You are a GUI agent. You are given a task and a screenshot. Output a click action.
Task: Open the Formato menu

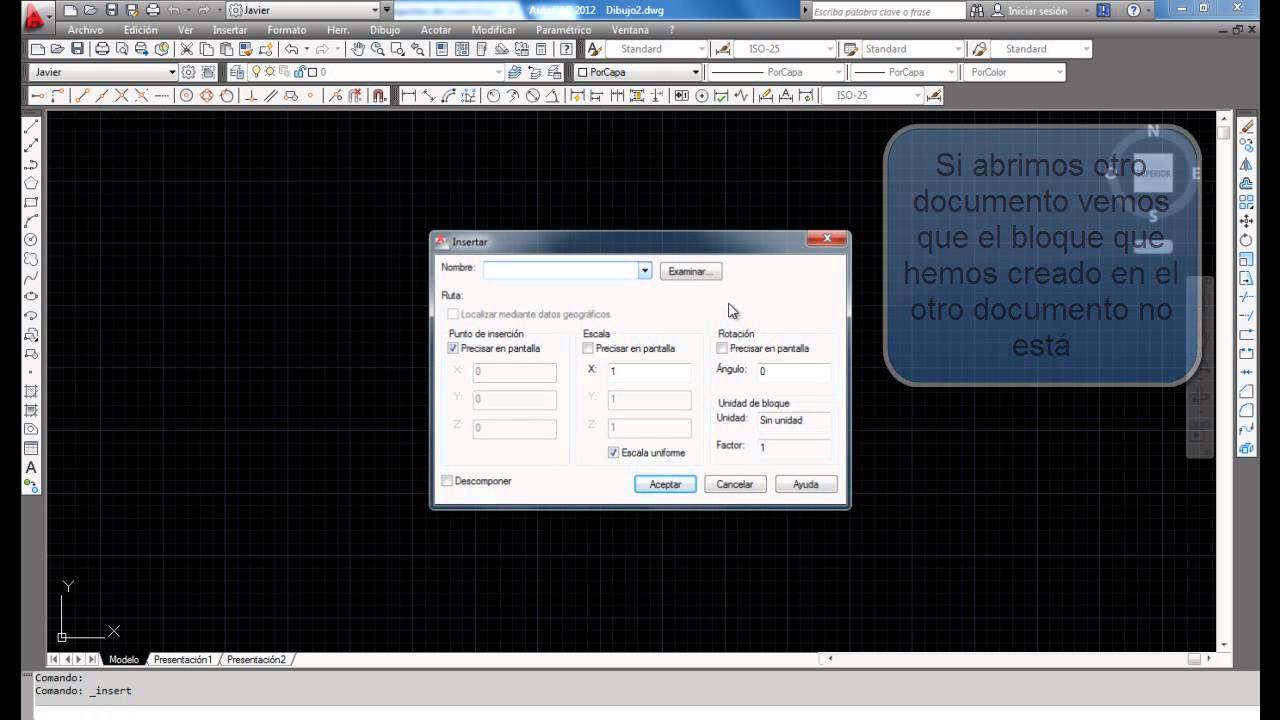point(287,30)
